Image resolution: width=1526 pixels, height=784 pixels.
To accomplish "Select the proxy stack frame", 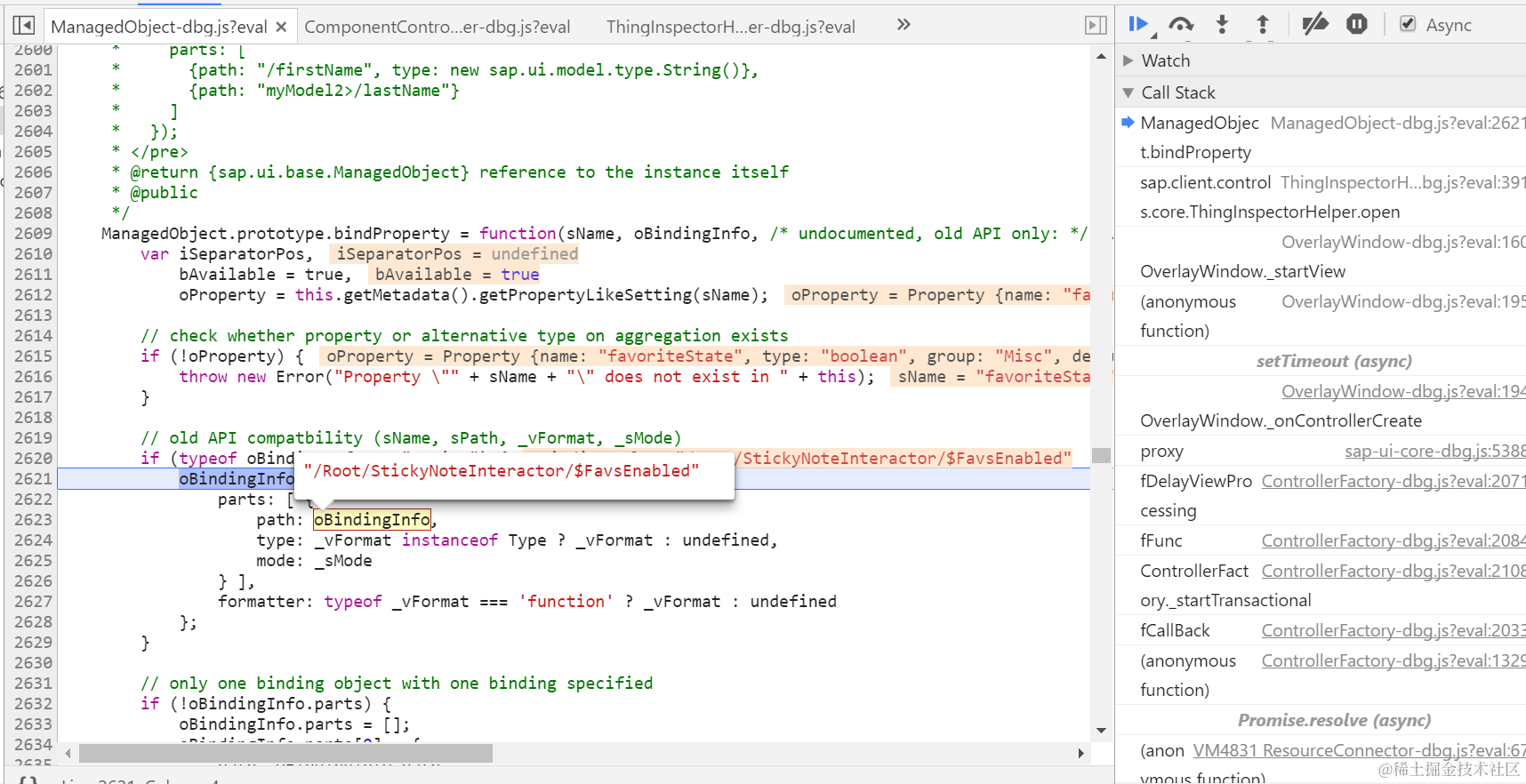I will point(1161,451).
